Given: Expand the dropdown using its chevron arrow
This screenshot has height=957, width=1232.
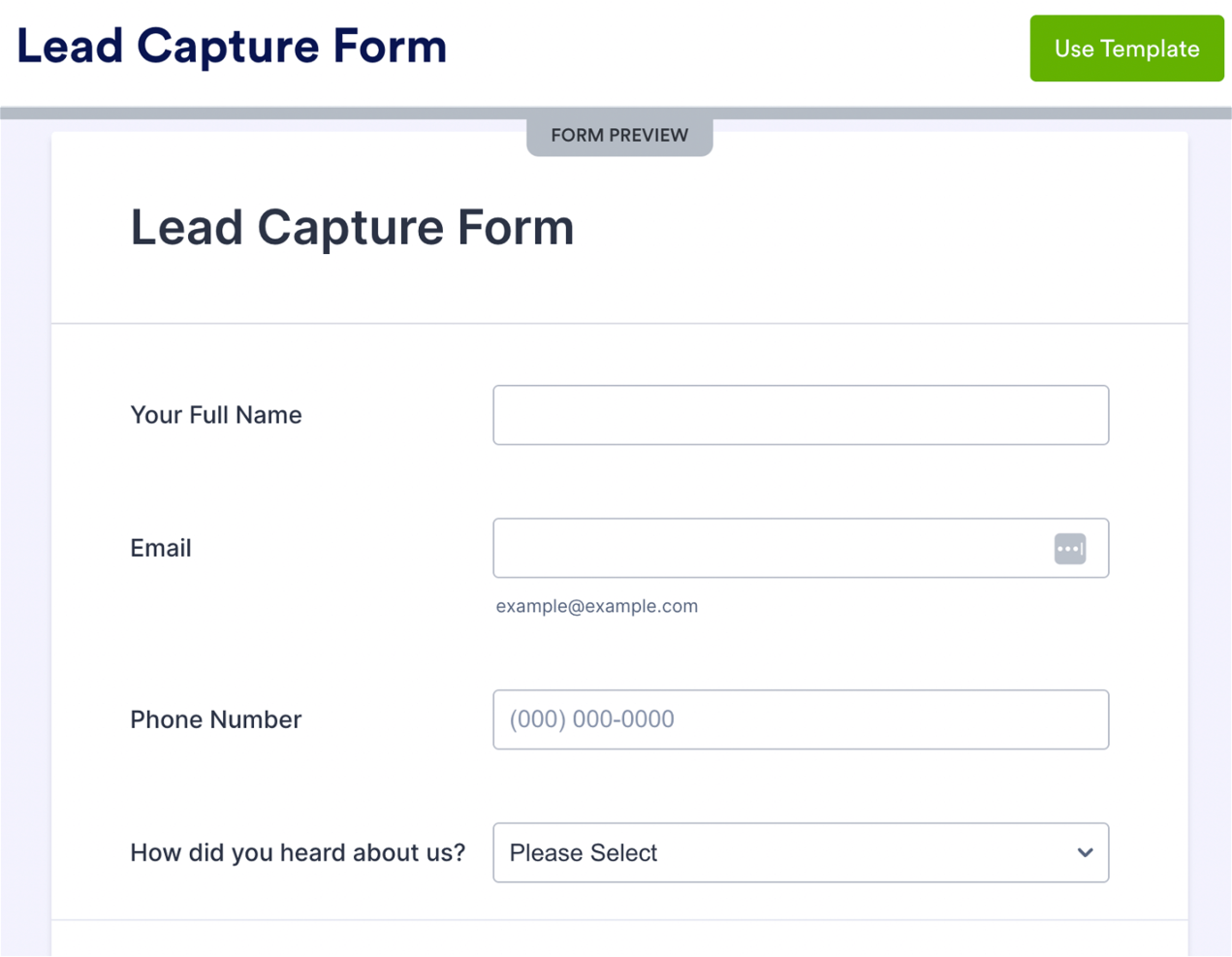Looking at the screenshot, I should (x=1085, y=853).
